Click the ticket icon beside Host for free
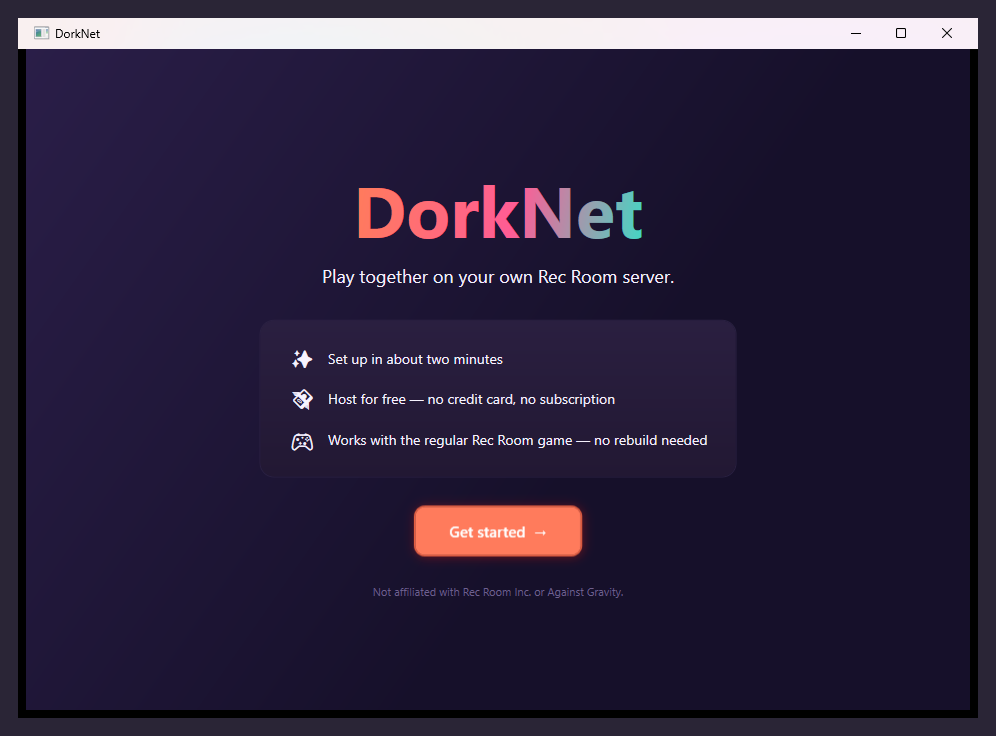The image size is (996, 736). [x=302, y=399]
